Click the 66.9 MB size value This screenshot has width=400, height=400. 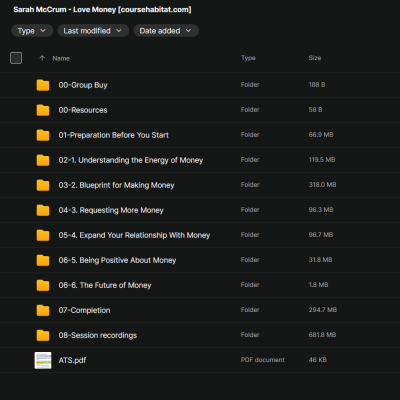(321, 135)
